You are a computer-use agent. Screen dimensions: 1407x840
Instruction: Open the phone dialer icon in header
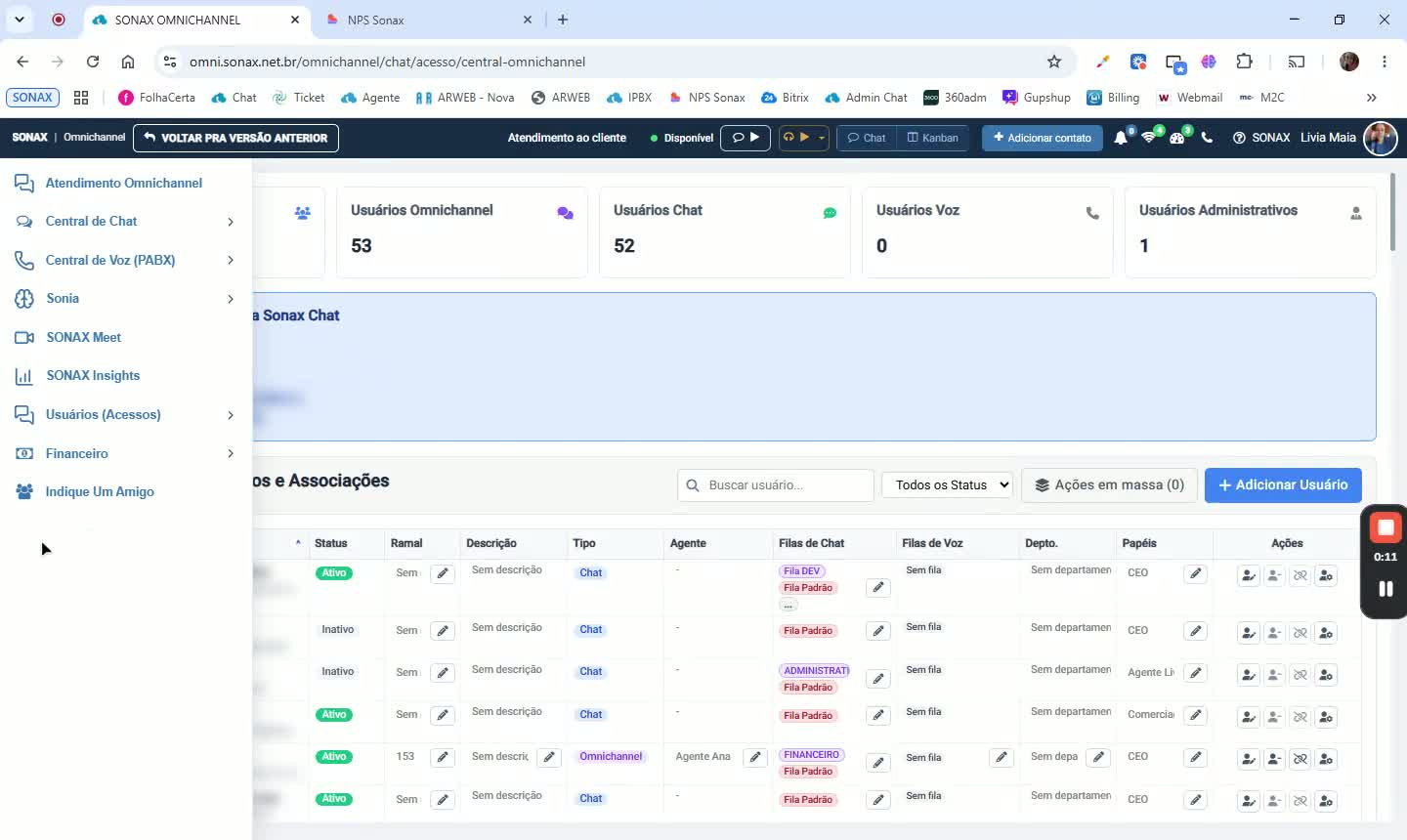[x=1207, y=138]
